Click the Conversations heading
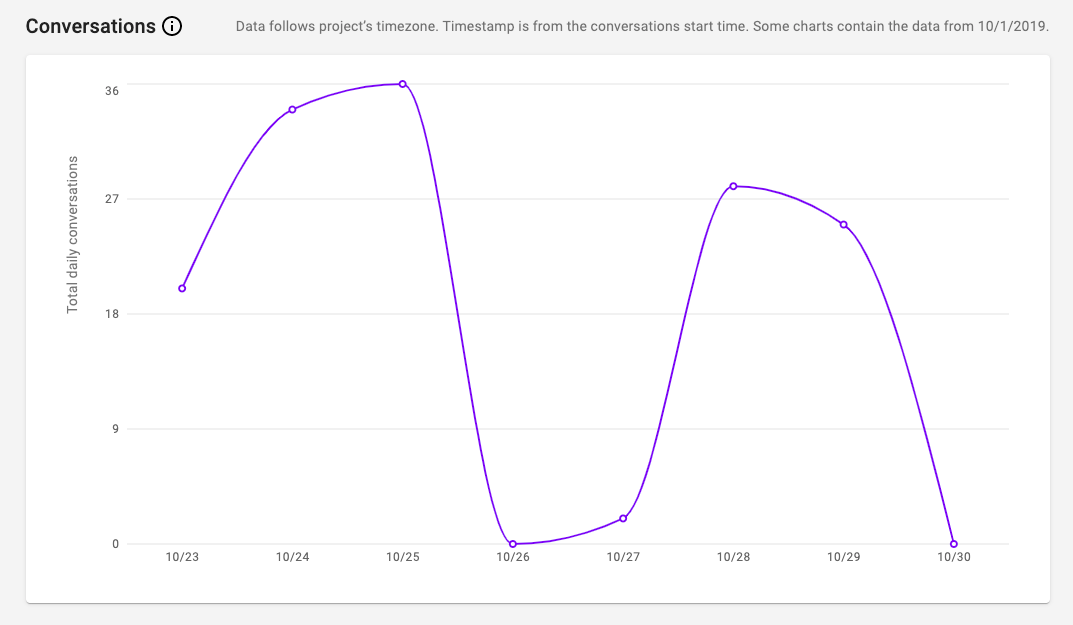This screenshot has width=1073, height=625. [90, 26]
